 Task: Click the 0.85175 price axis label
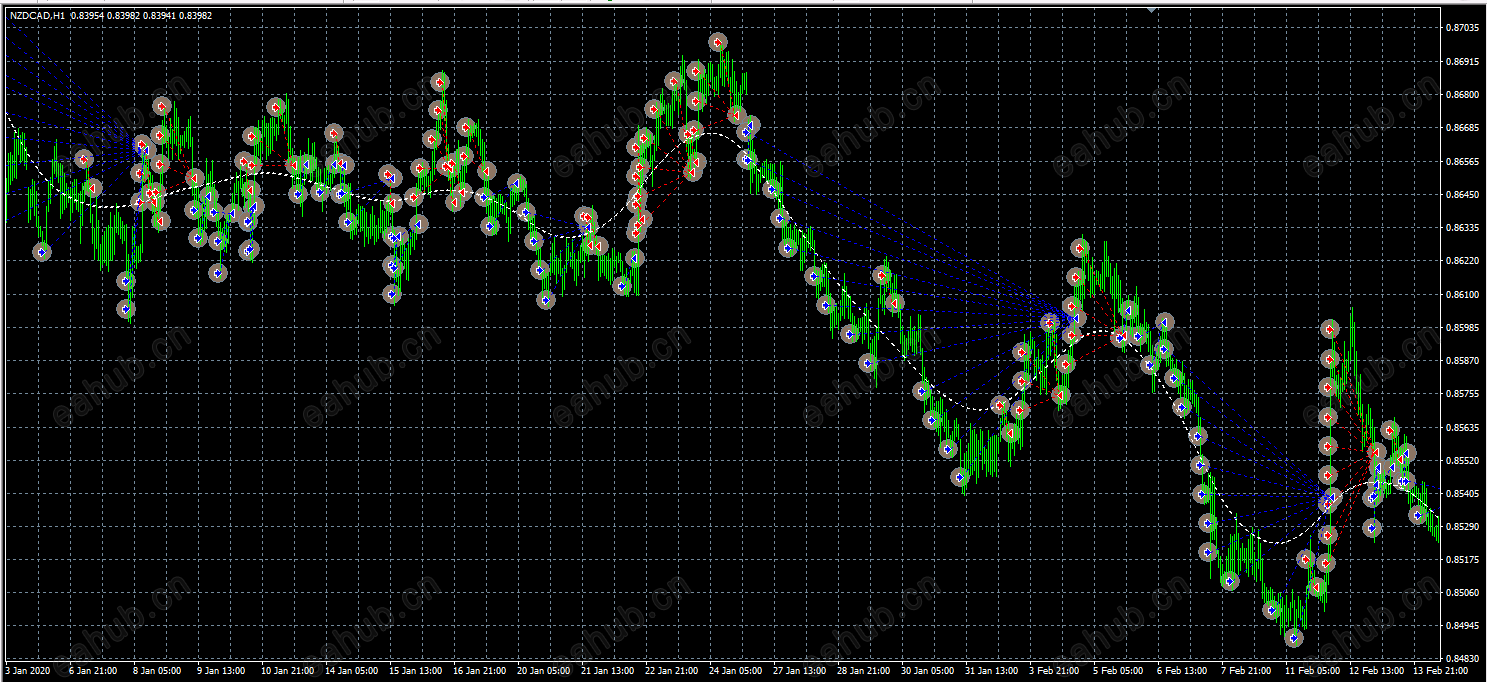[x=1464, y=560]
